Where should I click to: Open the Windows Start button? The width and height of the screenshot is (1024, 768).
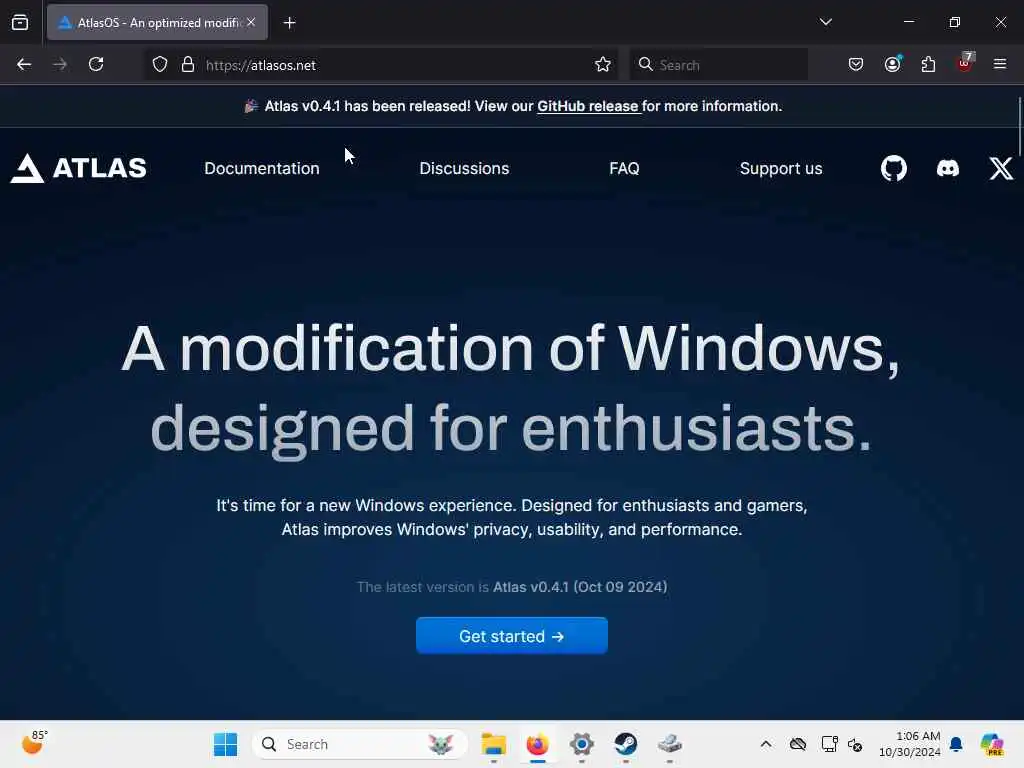(x=225, y=744)
